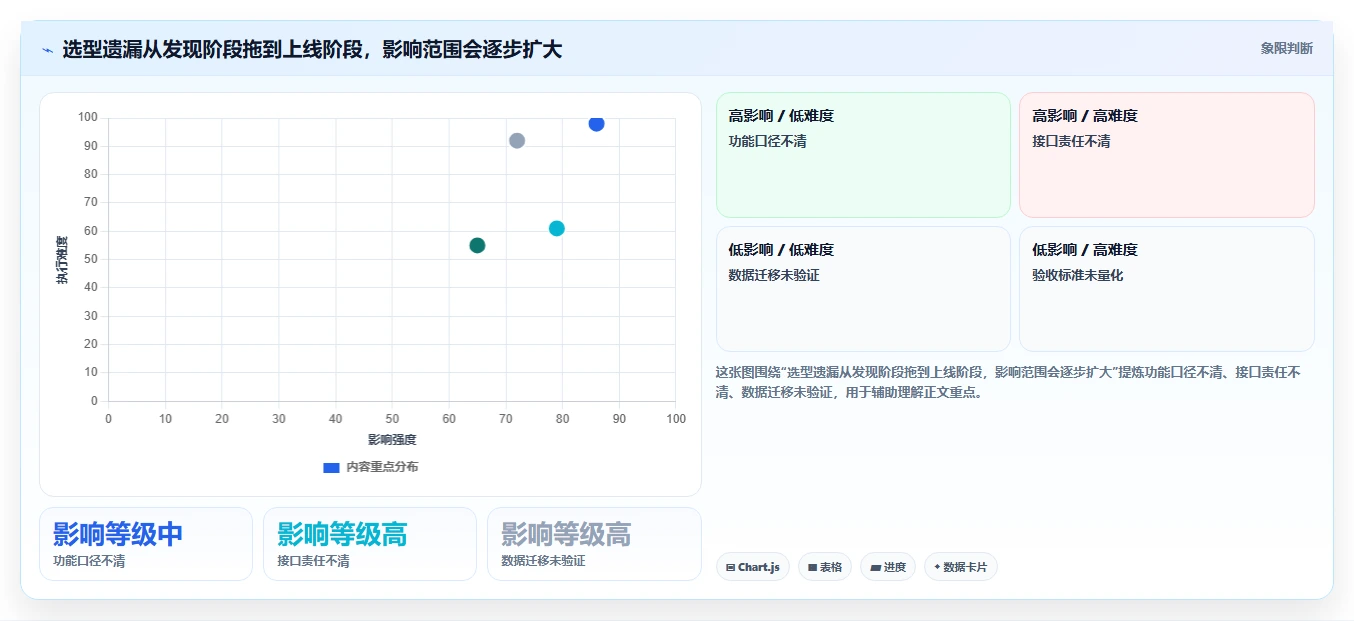Click the icon in 进度 chip
Image resolution: width=1354 pixels, height=621 pixels.
875,568
